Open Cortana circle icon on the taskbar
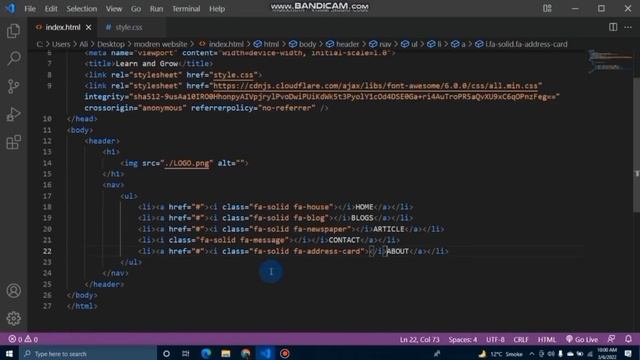This screenshot has height=360, width=640. [166, 353]
